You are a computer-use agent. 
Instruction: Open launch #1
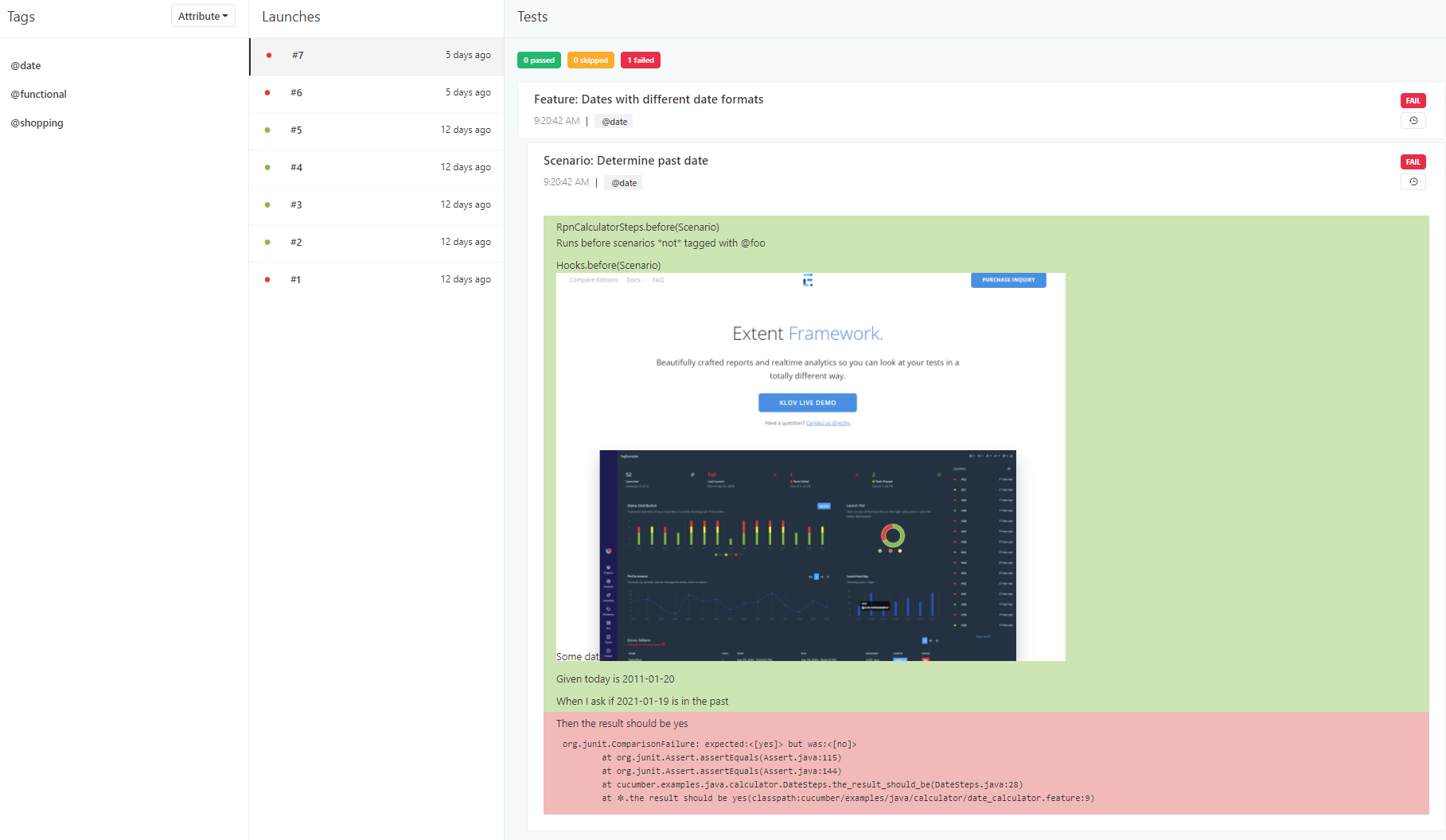pos(377,280)
